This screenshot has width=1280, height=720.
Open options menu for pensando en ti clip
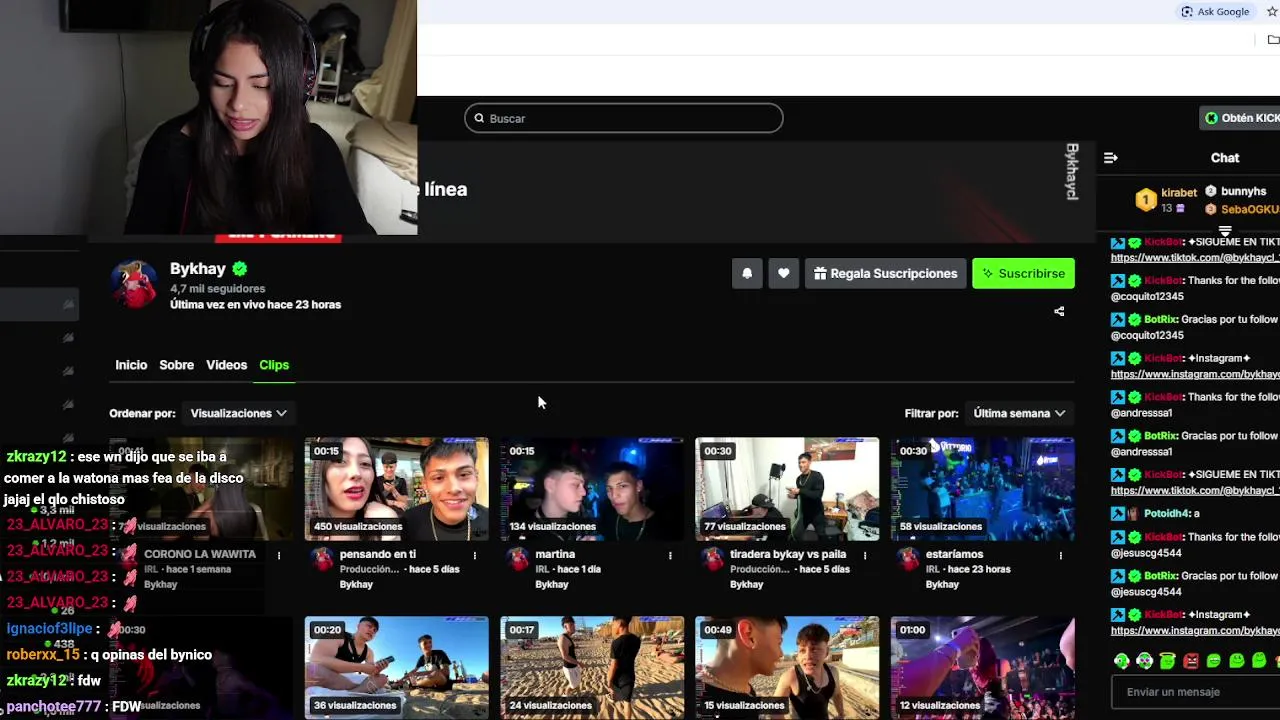click(475, 555)
